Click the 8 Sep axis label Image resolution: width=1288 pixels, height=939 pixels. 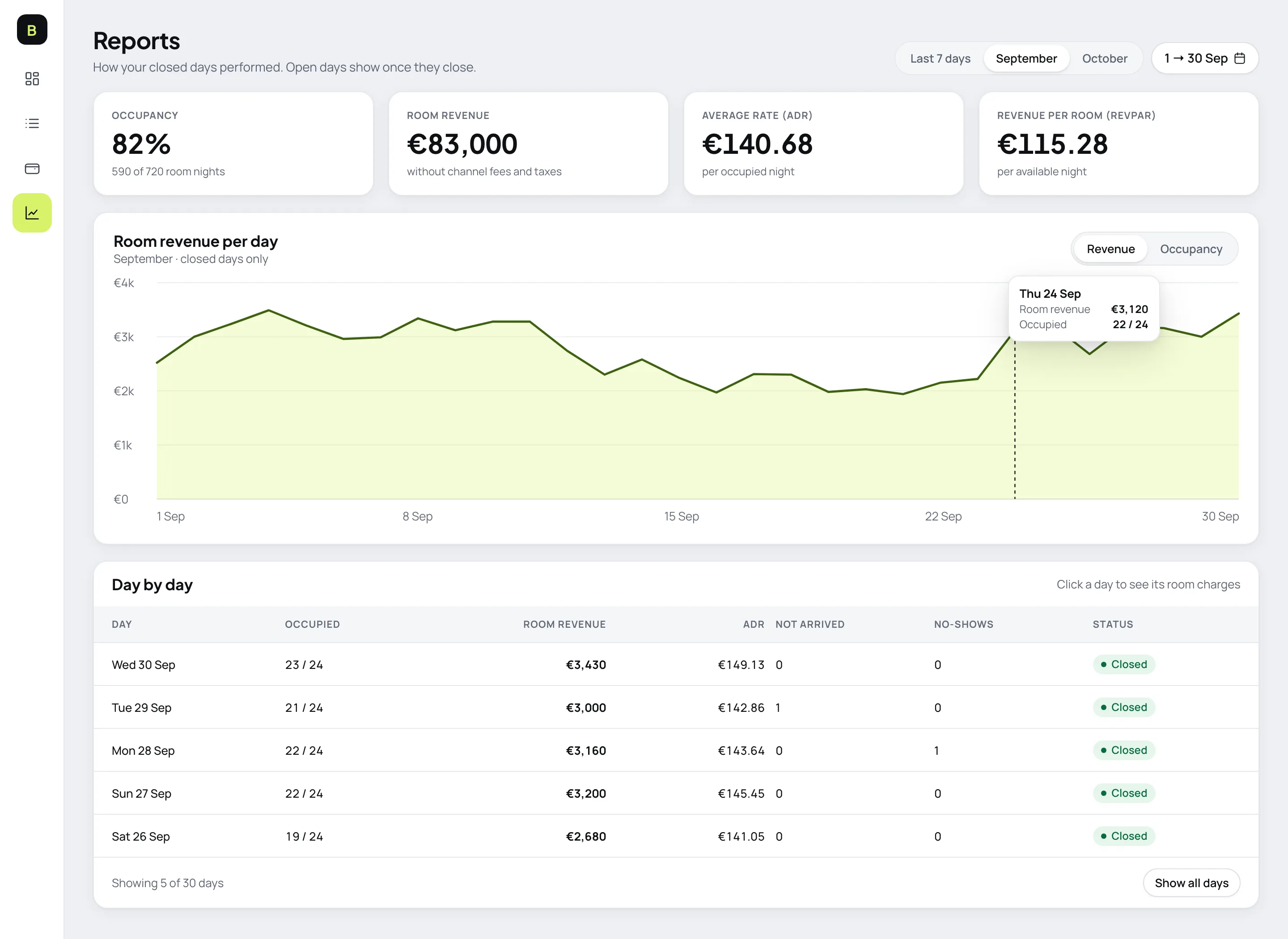coord(417,516)
